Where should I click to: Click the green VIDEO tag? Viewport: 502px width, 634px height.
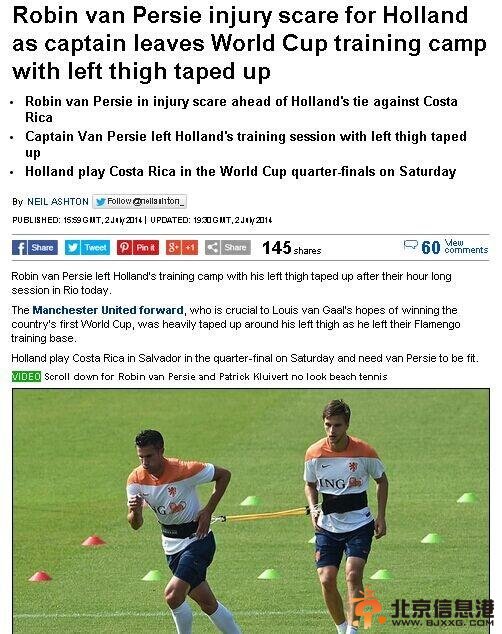tap(26, 376)
